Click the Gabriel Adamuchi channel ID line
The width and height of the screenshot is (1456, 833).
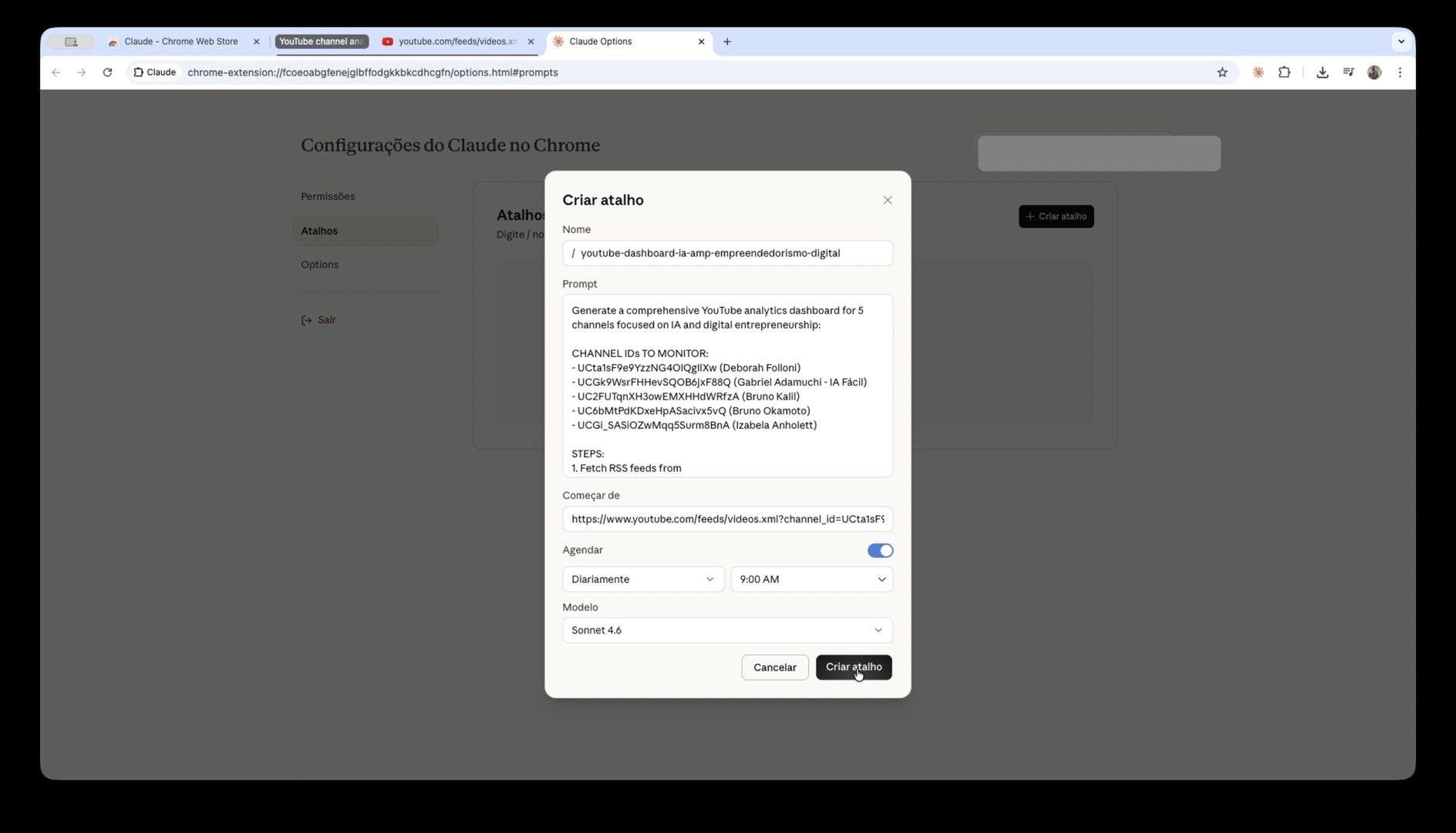pyautogui.click(x=720, y=383)
